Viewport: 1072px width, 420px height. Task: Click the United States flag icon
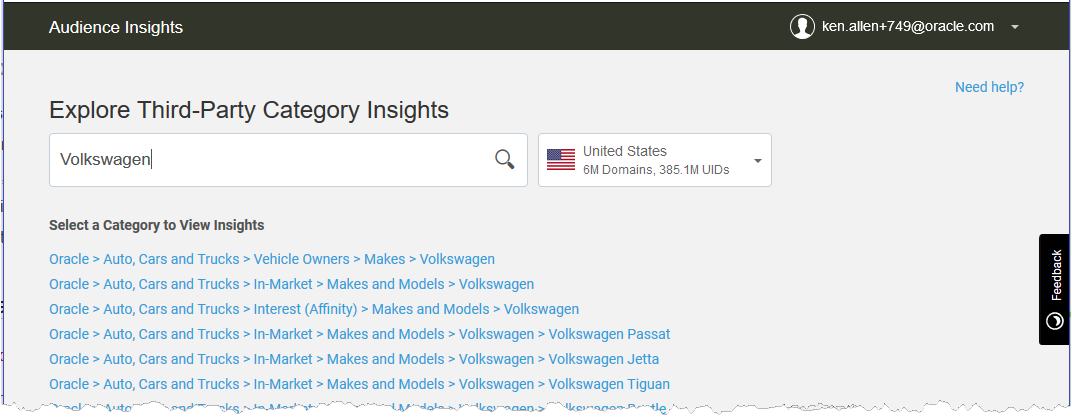coord(561,159)
